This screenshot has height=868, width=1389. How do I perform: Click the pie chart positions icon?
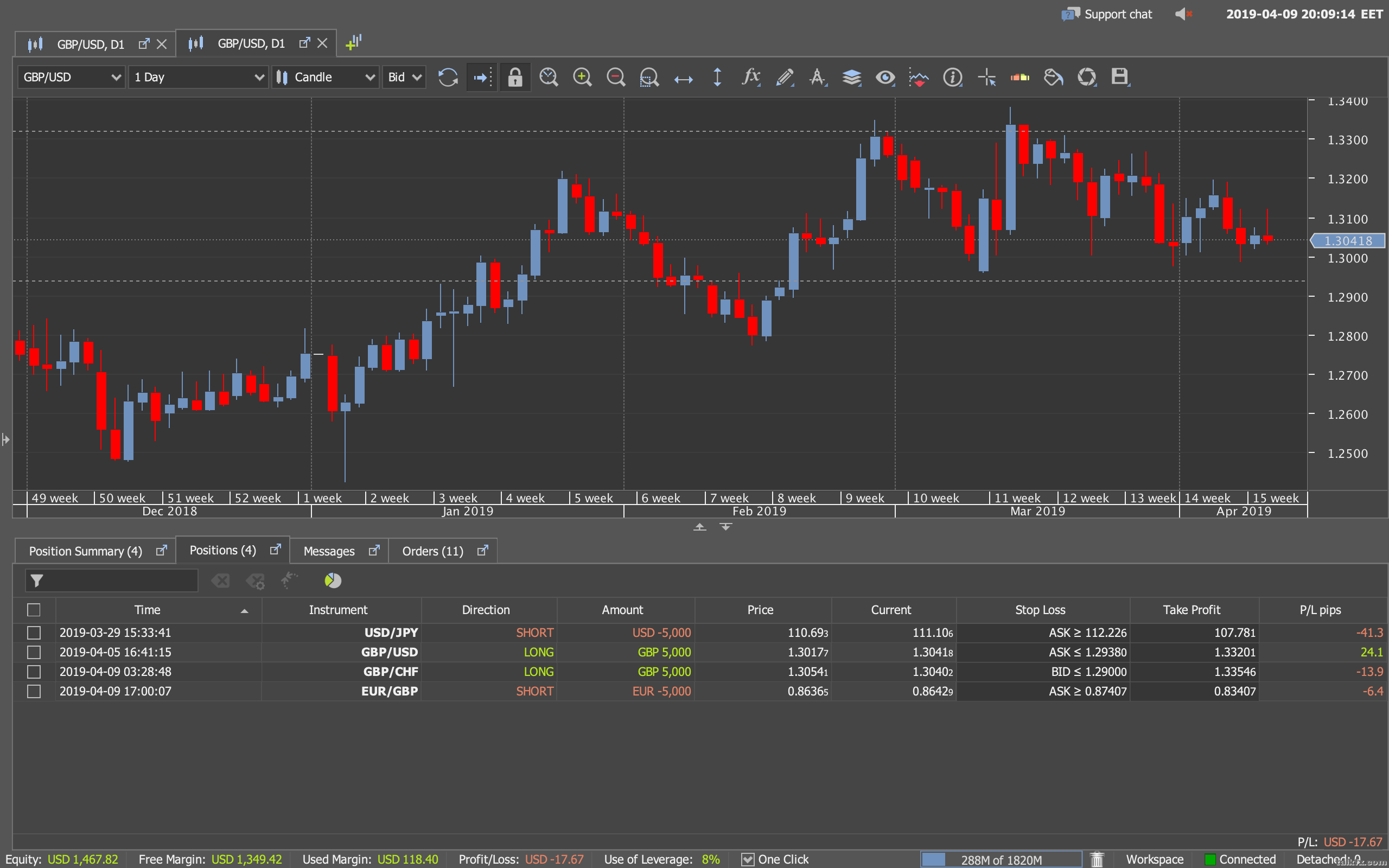click(333, 580)
